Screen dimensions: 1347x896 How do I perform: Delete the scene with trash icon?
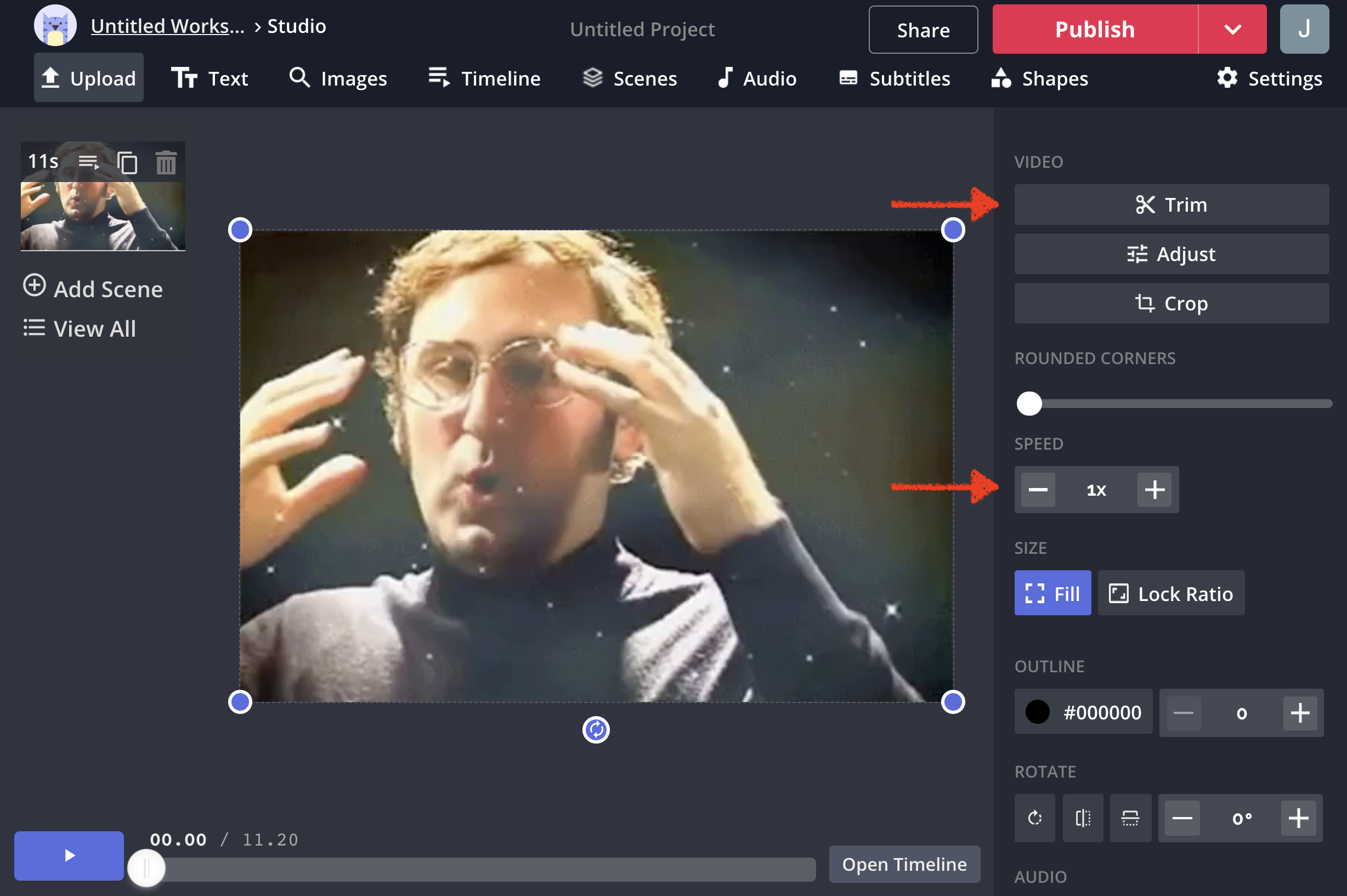pos(166,163)
